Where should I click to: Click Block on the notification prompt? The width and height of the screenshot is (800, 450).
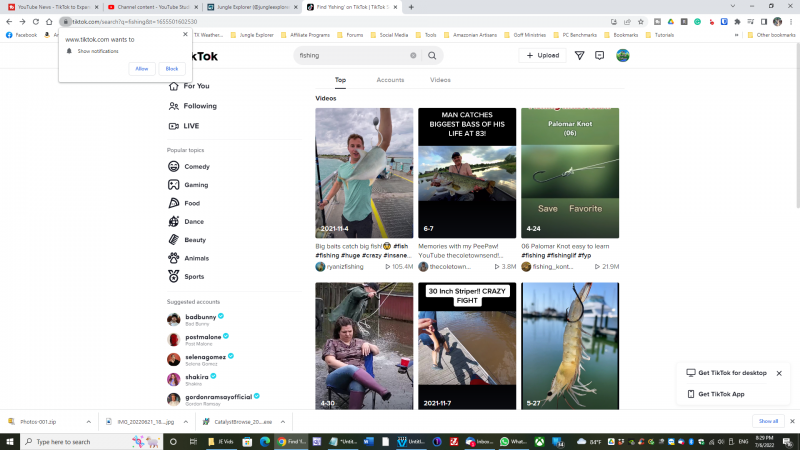coord(171,69)
